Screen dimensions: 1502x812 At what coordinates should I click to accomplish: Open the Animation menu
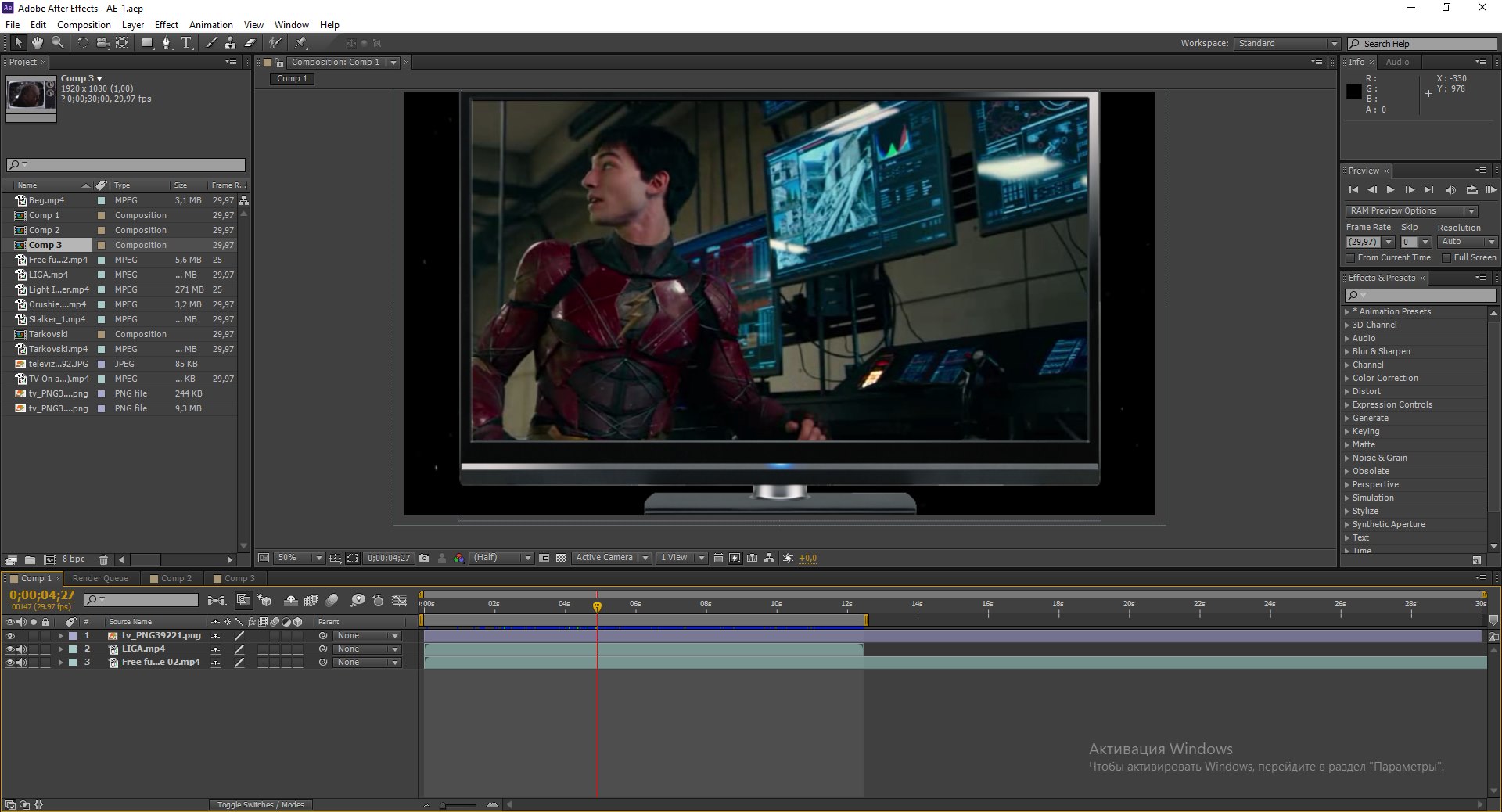pyautogui.click(x=210, y=24)
